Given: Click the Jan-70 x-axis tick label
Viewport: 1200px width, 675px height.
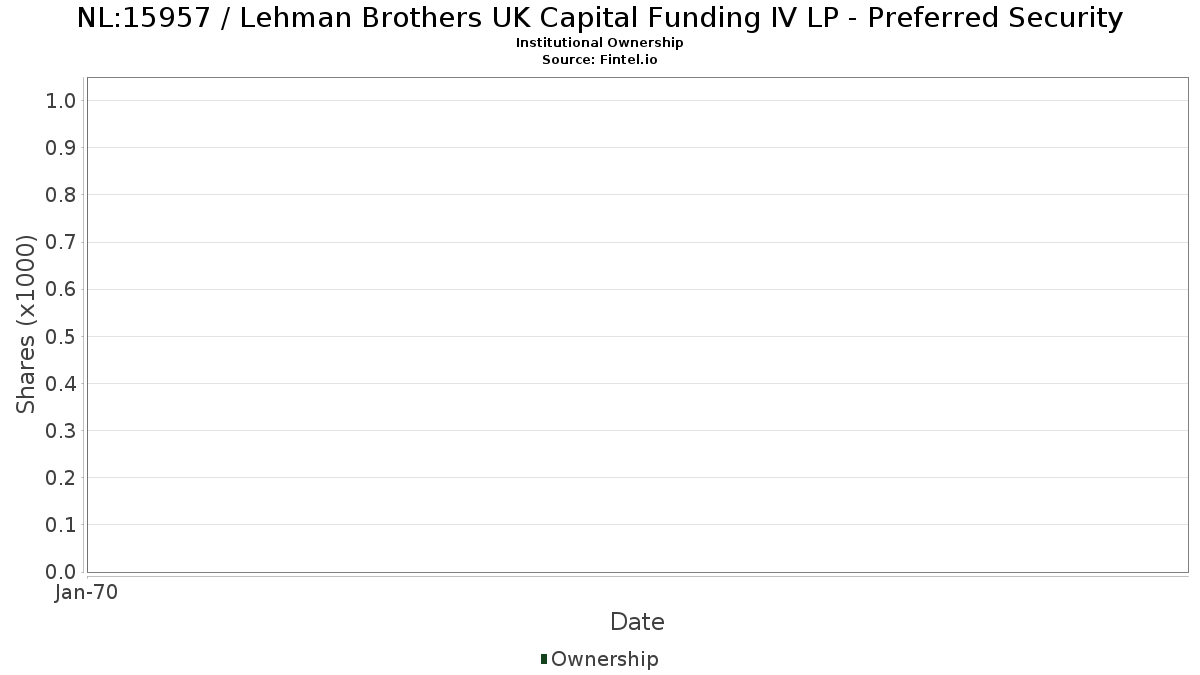Looking at the screenshot, I should 87,593.
